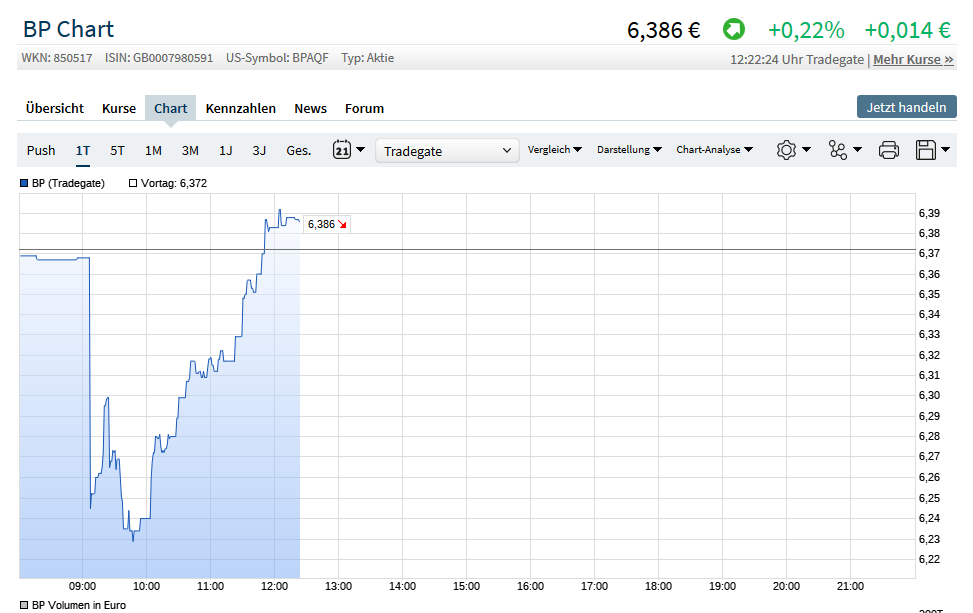
Task: Select the Chart tab
Action: point(171,109)
